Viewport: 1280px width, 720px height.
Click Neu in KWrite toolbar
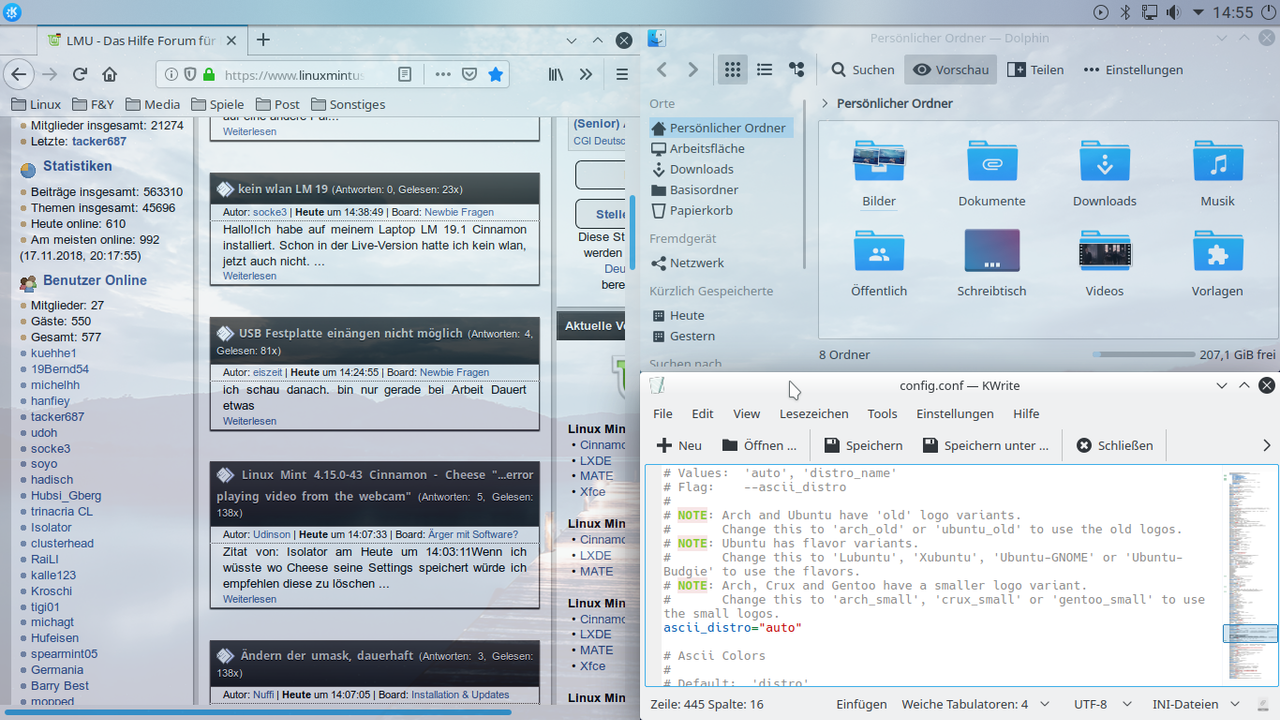pyautogui.click(x=679, y=446)
